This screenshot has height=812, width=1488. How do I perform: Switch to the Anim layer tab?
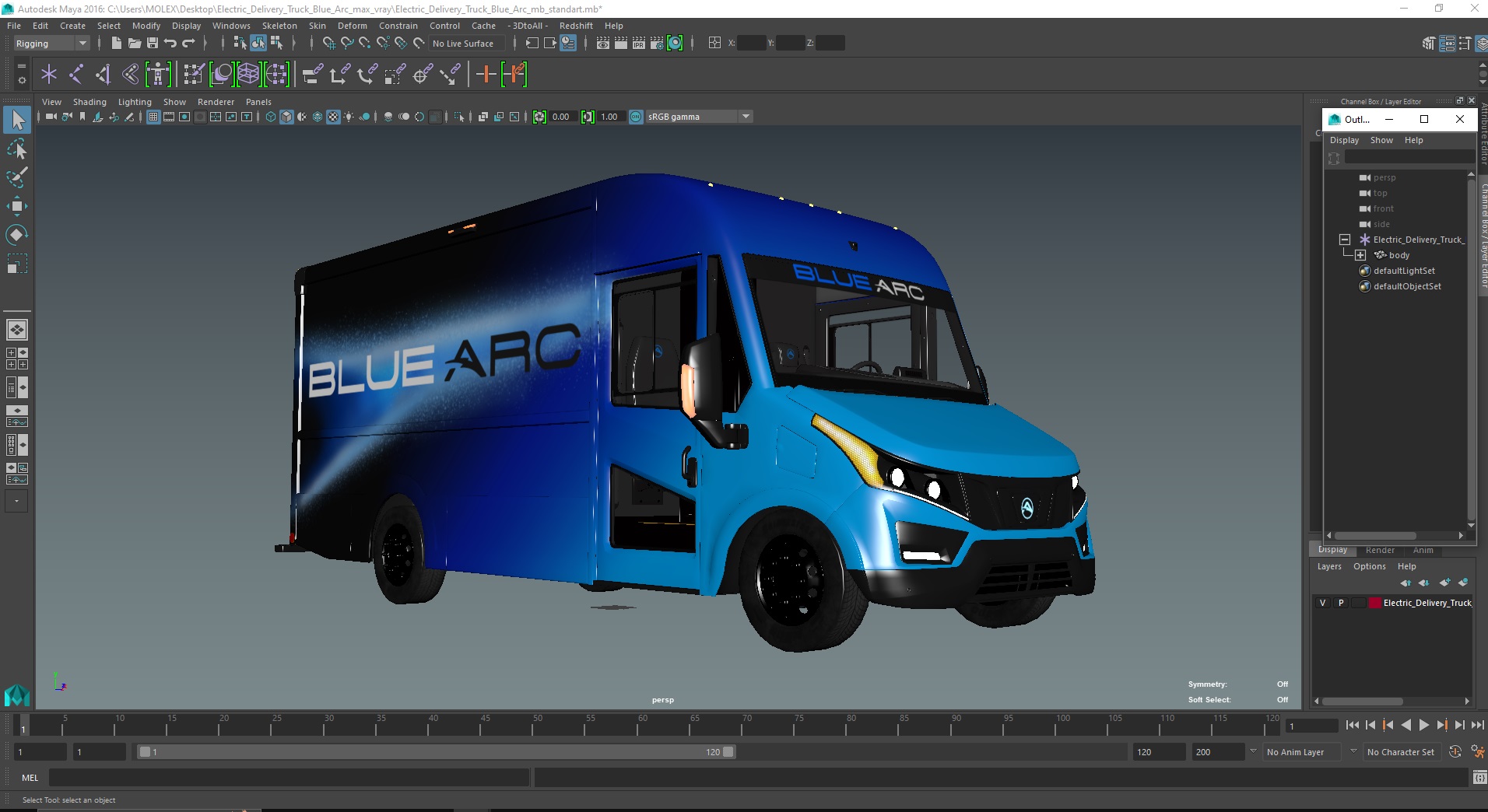[1423, 550]
